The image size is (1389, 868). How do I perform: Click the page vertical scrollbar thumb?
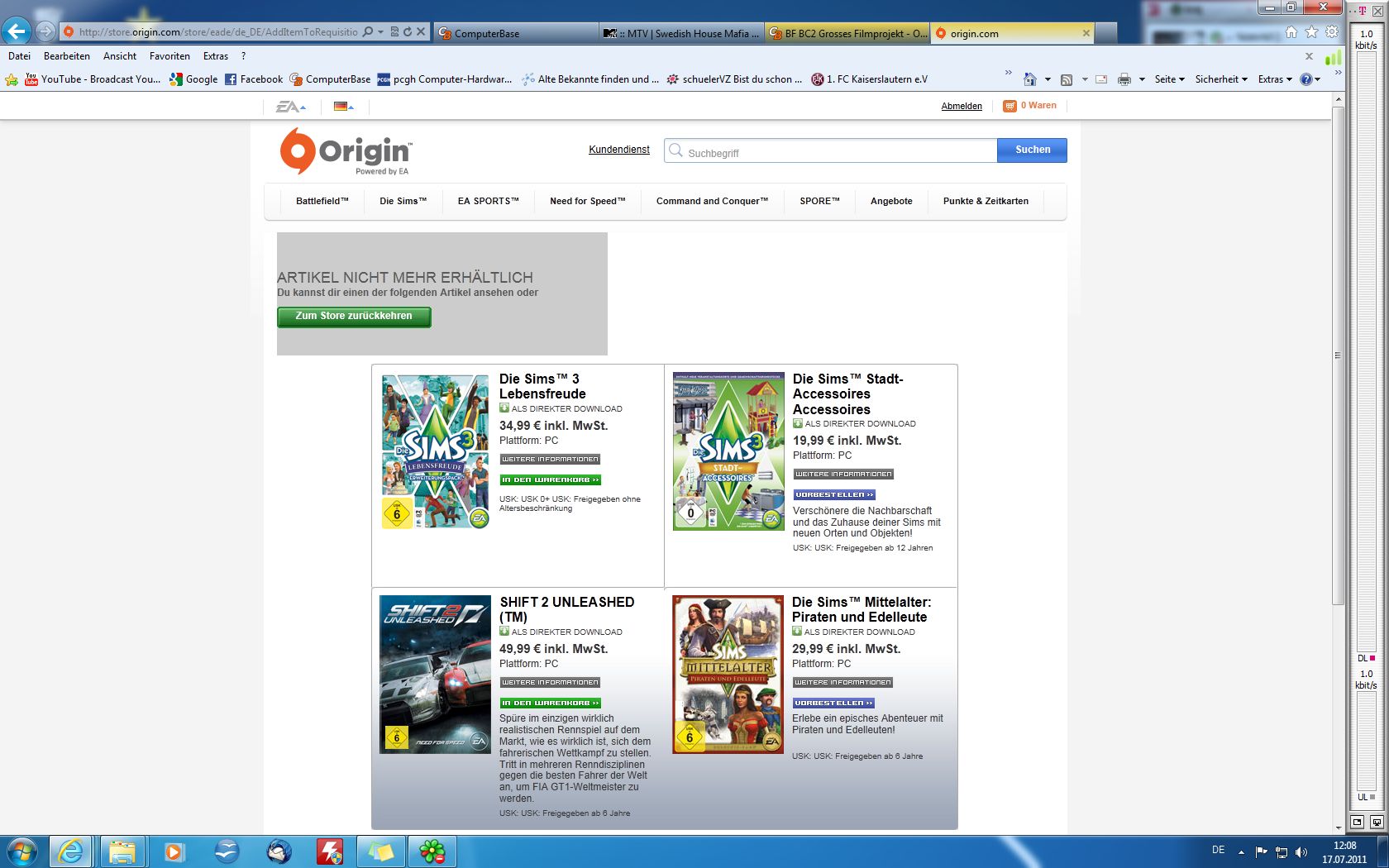click(x=1338, y=355)
